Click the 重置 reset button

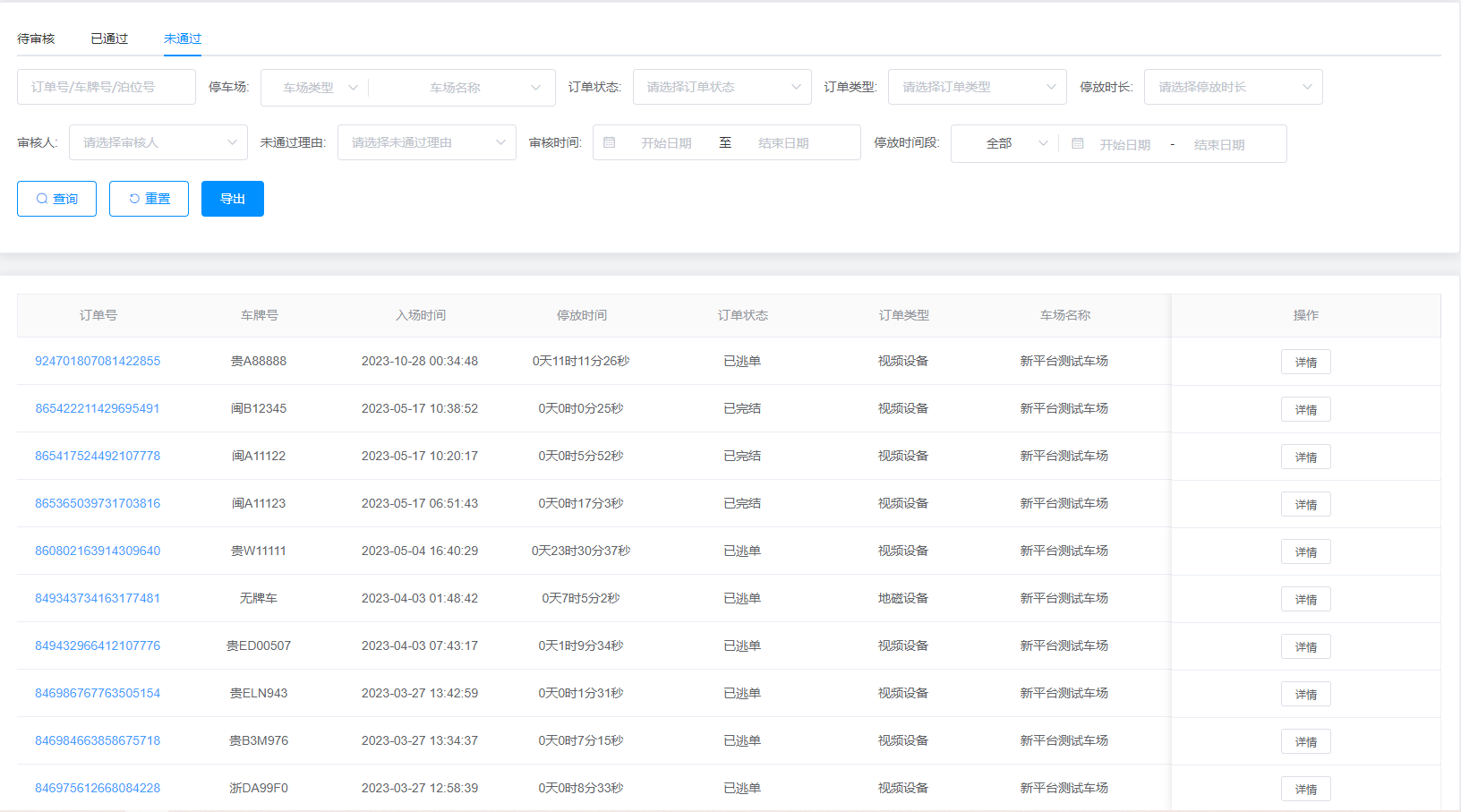click(x=149, y=199)
